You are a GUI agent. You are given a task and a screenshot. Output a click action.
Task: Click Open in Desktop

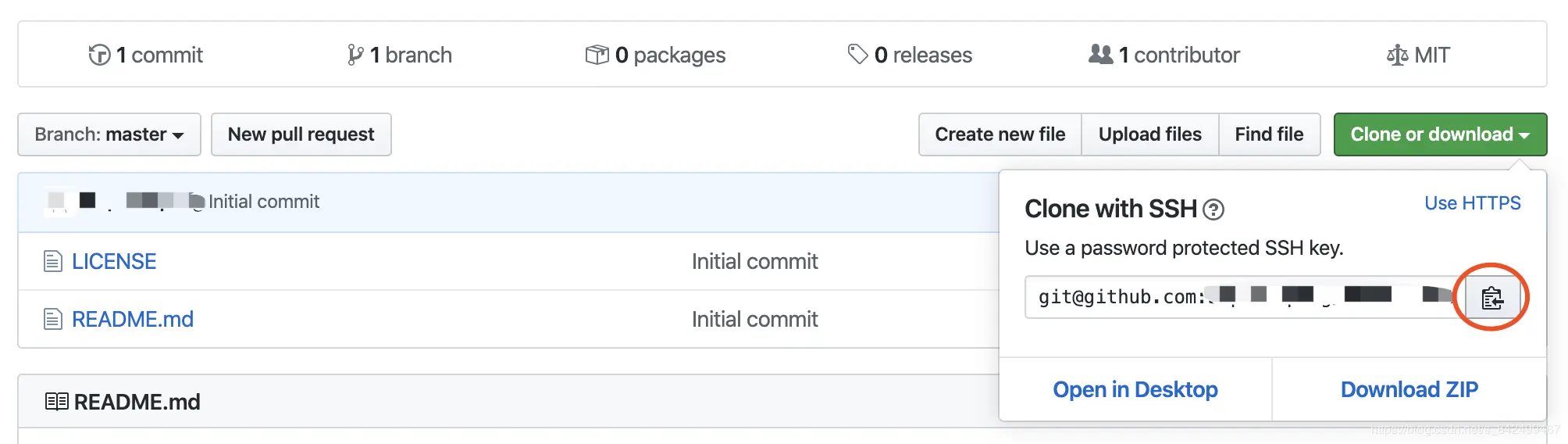click(1135, 389)
